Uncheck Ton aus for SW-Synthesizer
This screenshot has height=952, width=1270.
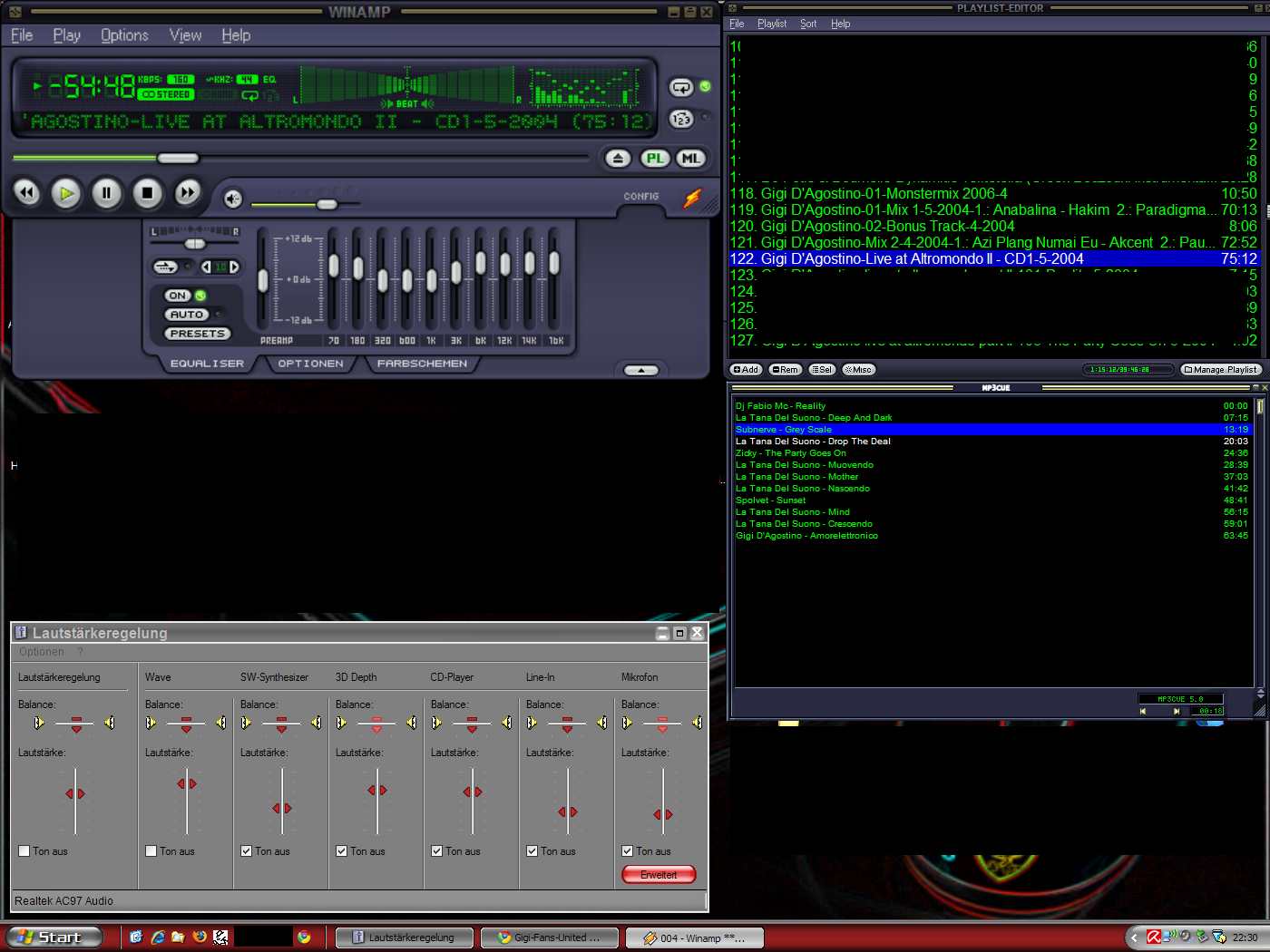click(247, 851)
